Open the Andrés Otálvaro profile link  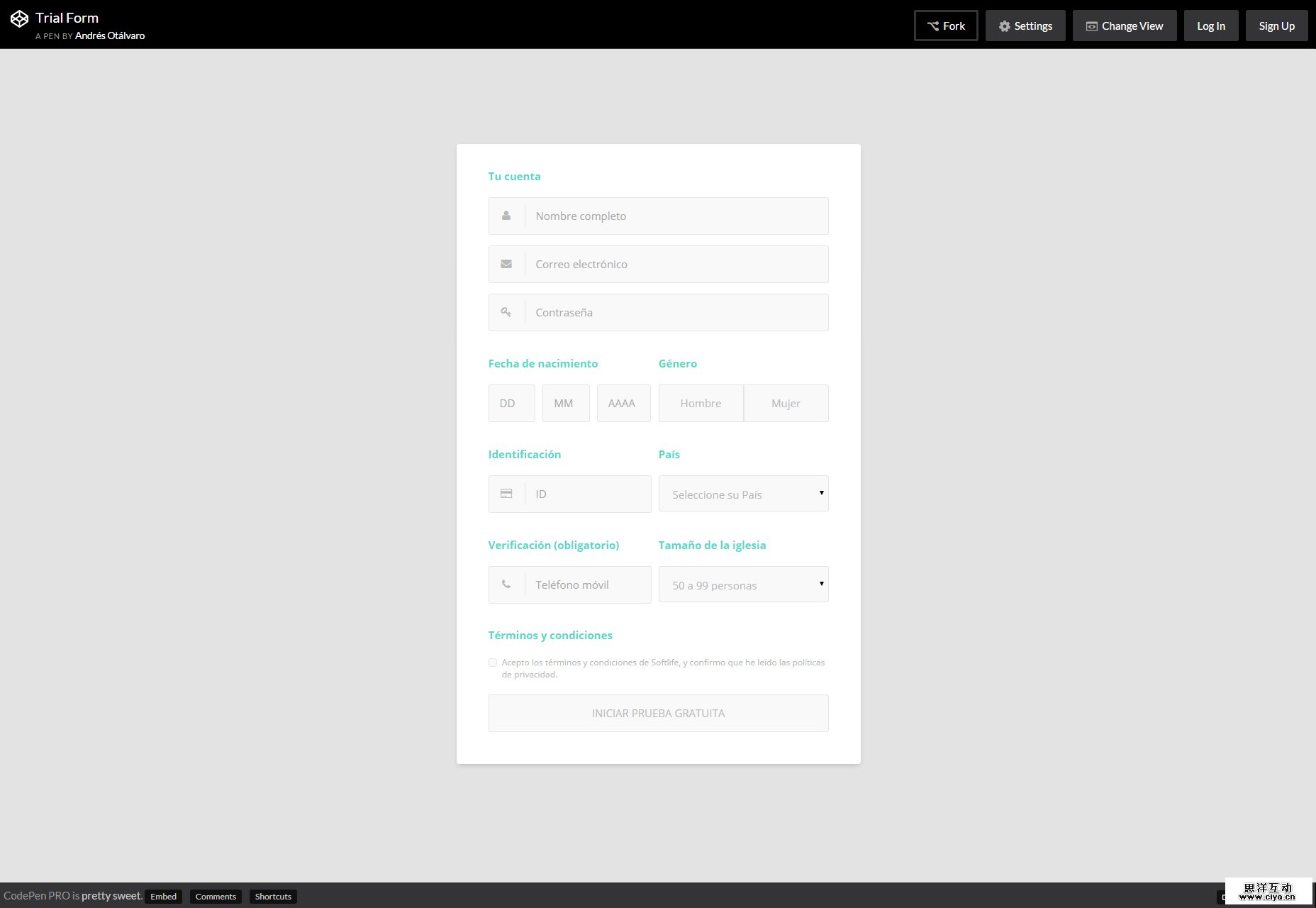109,35
